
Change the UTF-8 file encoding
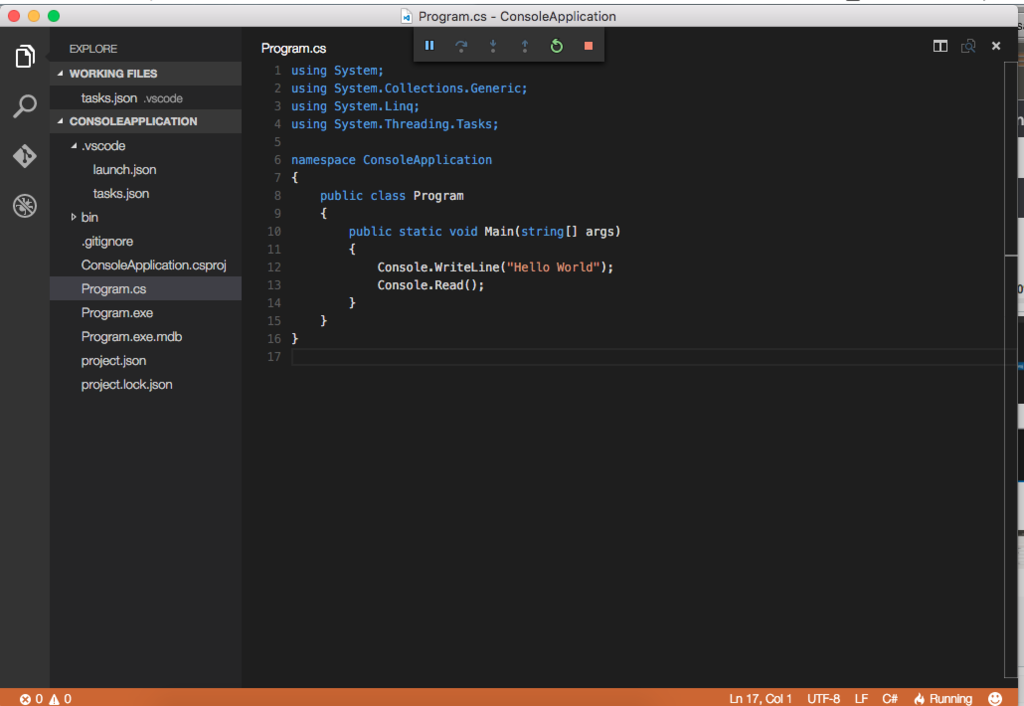pos(823,699)
